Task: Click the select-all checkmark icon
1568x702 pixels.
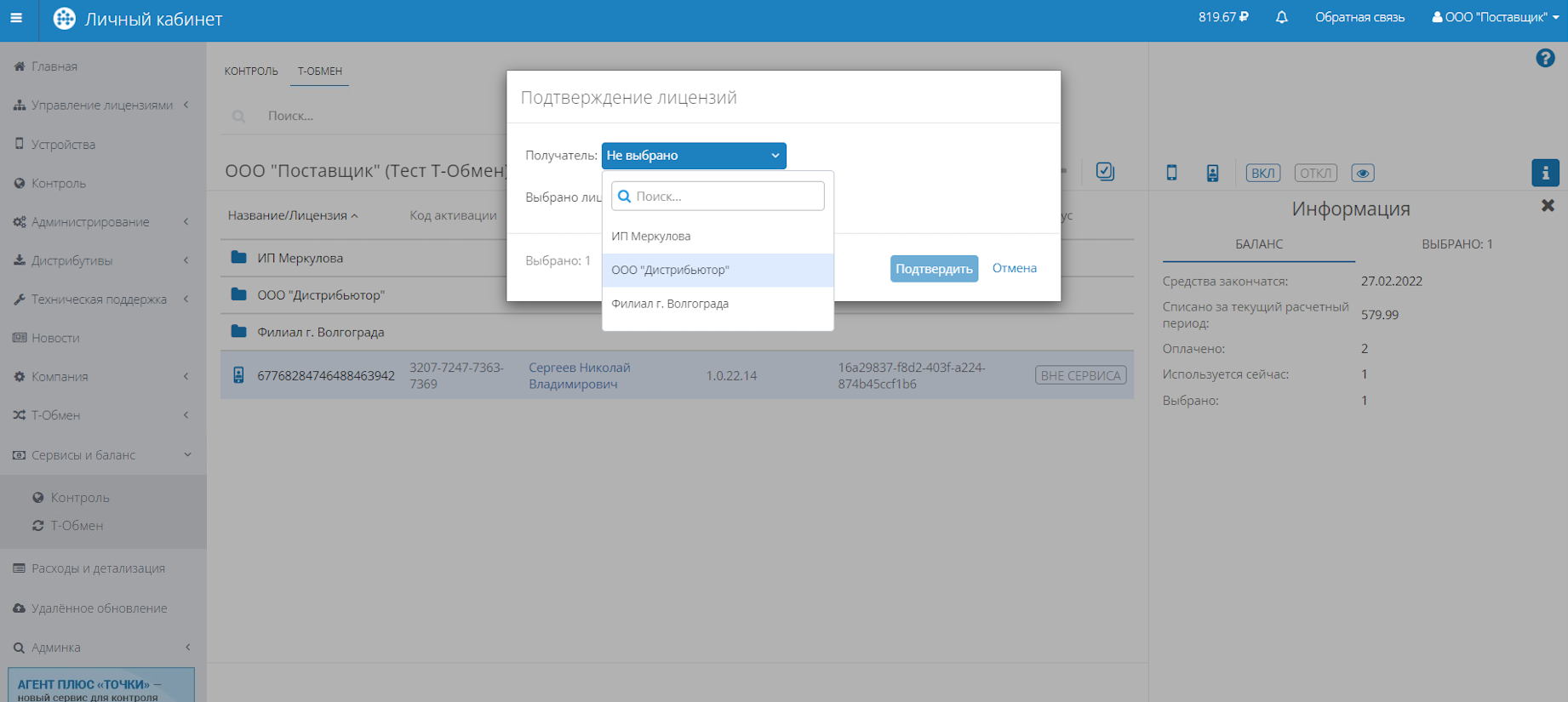Action: 1104,171
